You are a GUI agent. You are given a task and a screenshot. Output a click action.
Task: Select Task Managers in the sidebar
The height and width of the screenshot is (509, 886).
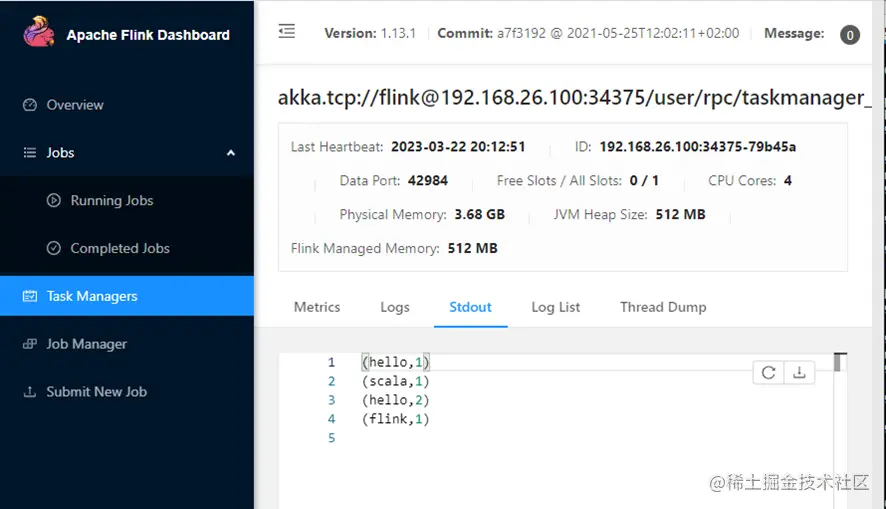(127, 296)
